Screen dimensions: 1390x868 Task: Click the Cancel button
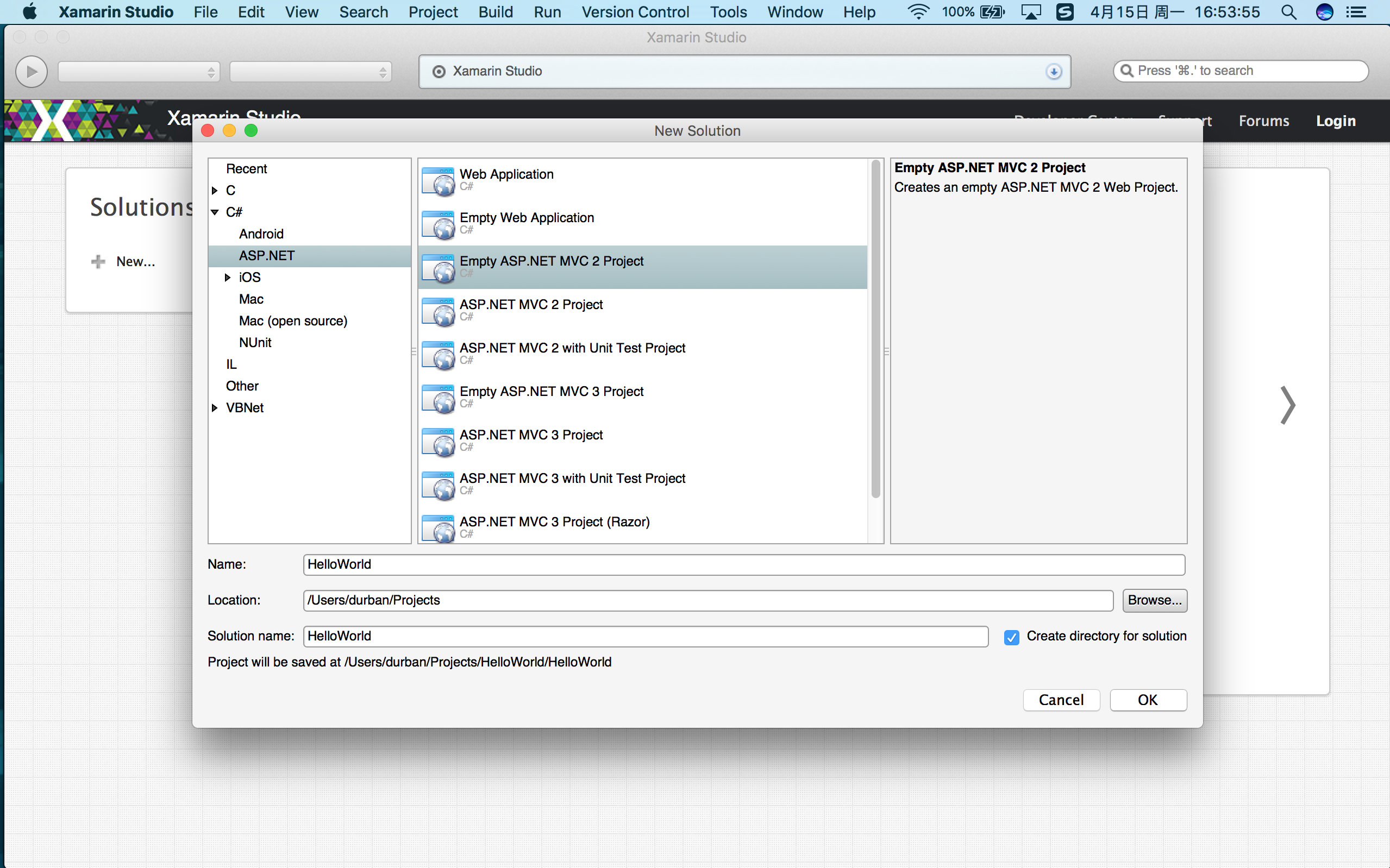coord(1061,700)
